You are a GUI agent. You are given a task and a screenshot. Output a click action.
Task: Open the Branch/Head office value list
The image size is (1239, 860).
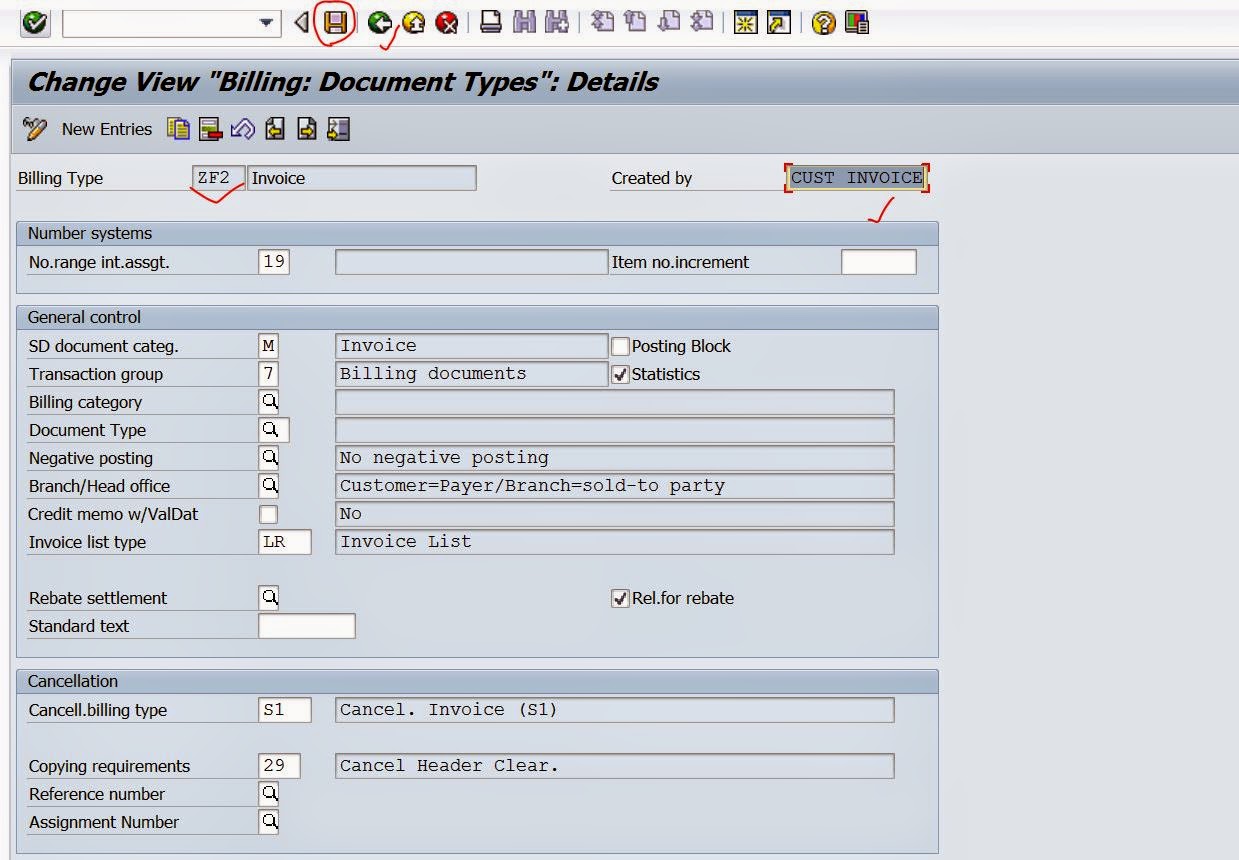(269, 486)
